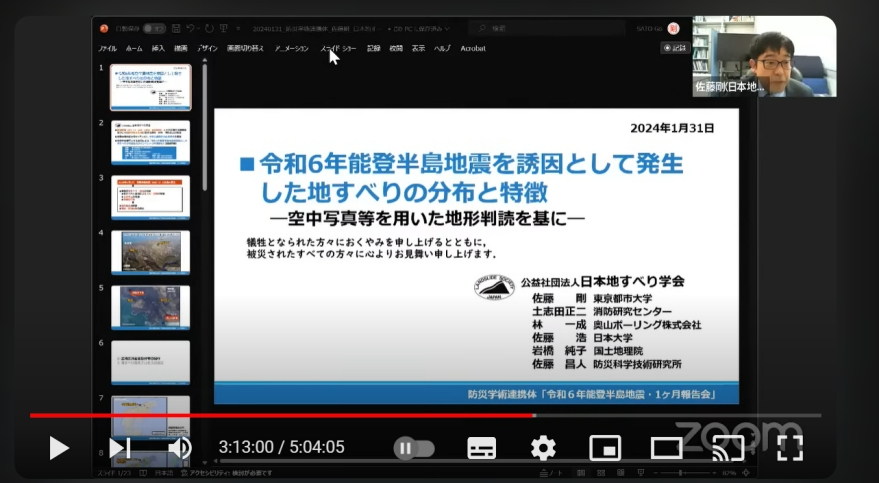This screenshot has width=879, height=483.
Task: Toggle the PowerPoint AutoSave switch
Action: click(154, 28)
